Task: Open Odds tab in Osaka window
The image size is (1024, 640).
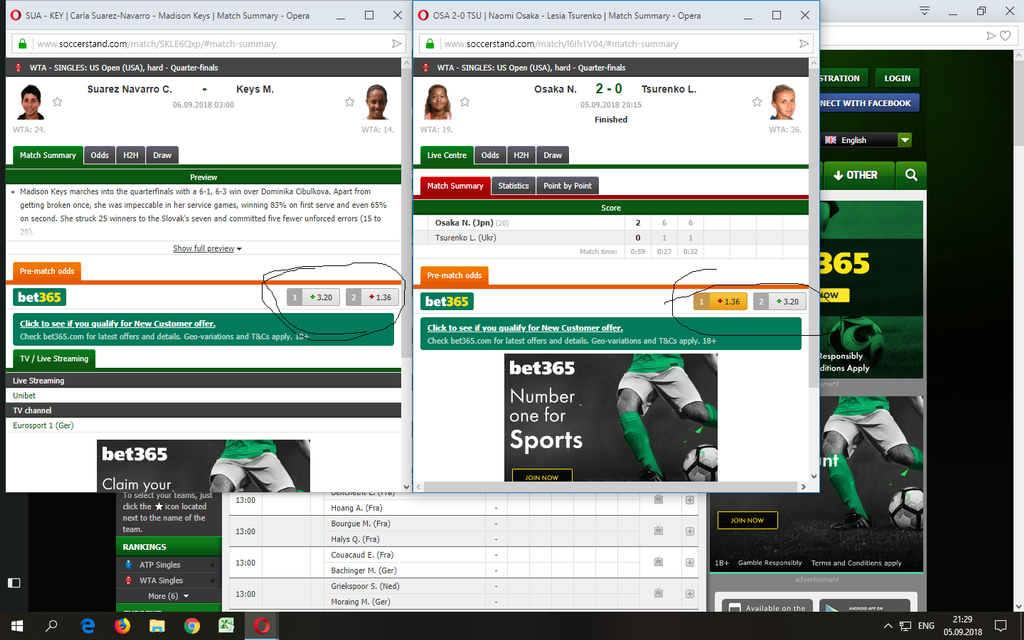Action: 490,155
